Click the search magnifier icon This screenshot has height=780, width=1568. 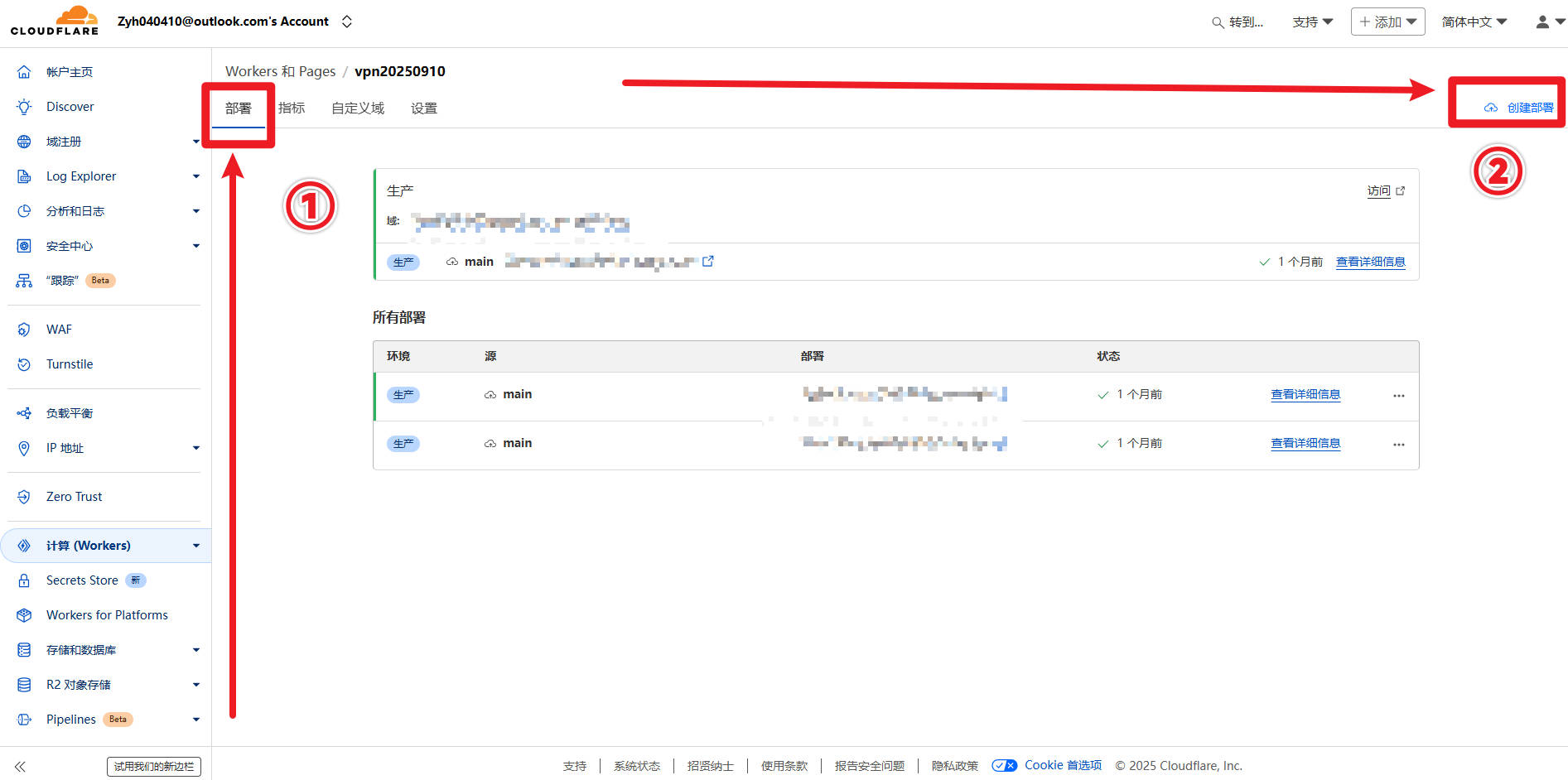[x=1218, y=22]
